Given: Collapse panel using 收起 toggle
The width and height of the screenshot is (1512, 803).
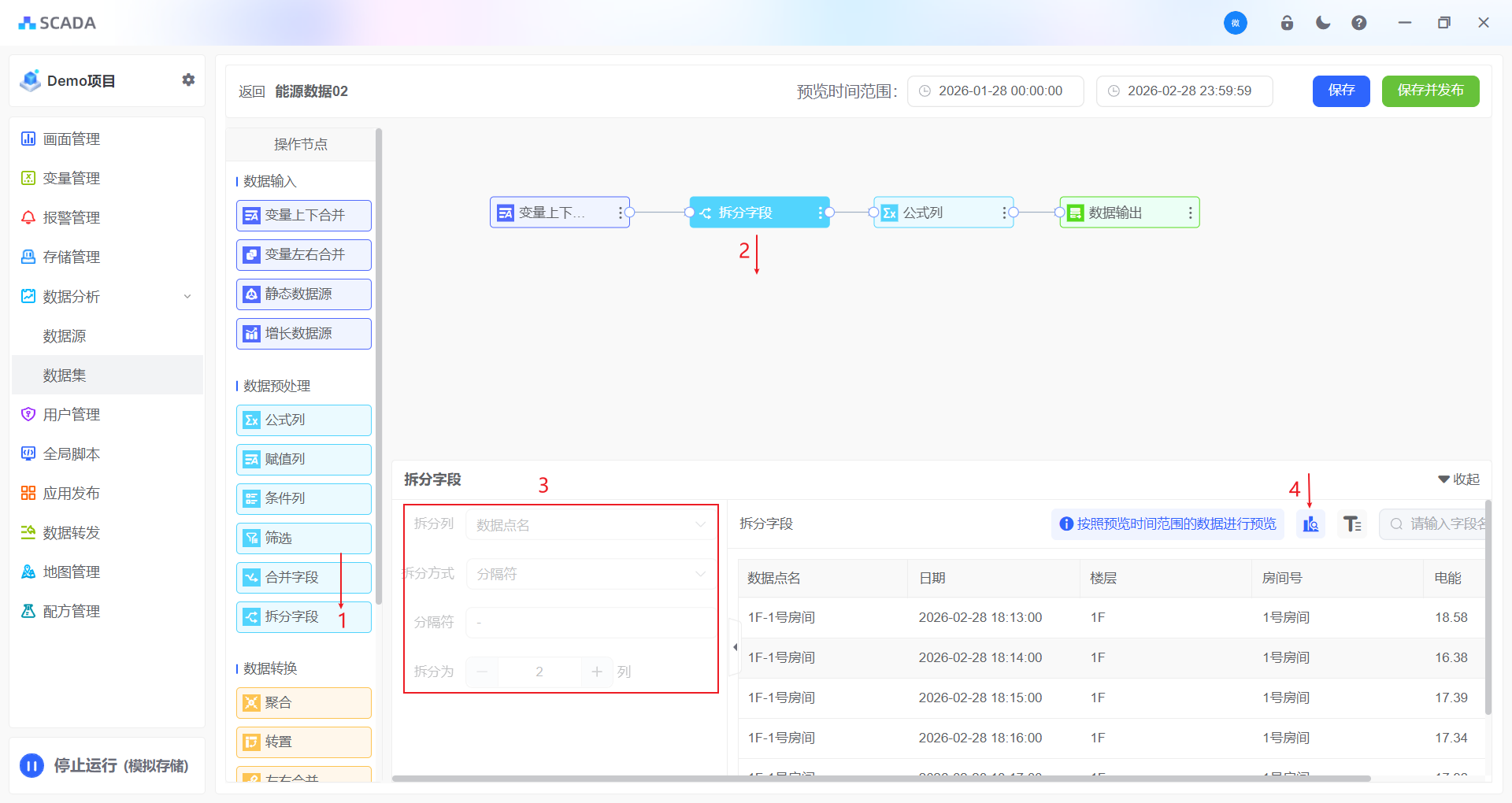Looking at the screenshot, I should [x=1458, y=479].
